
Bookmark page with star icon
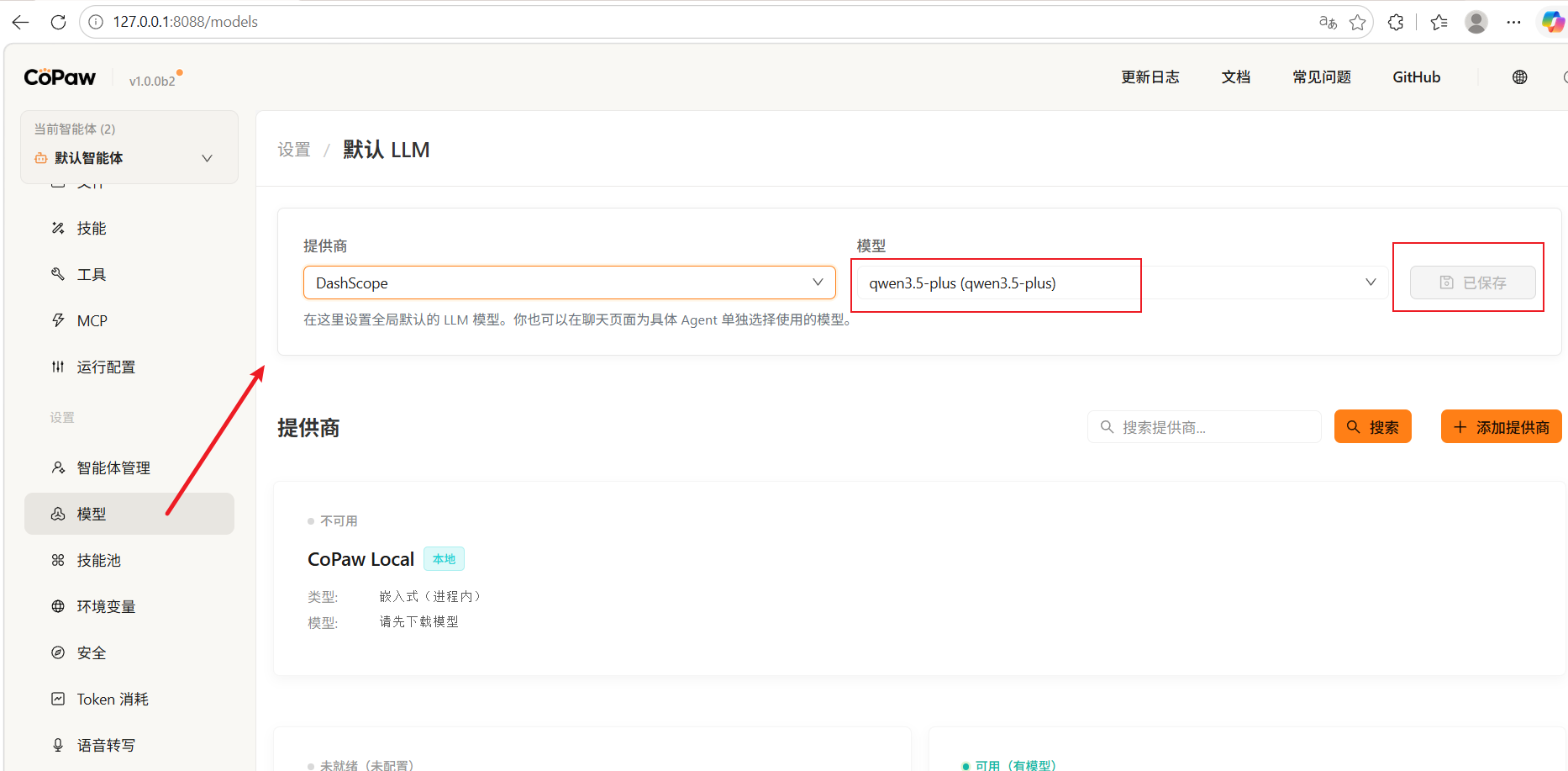pyautogui.click(x=1357, y=23)
